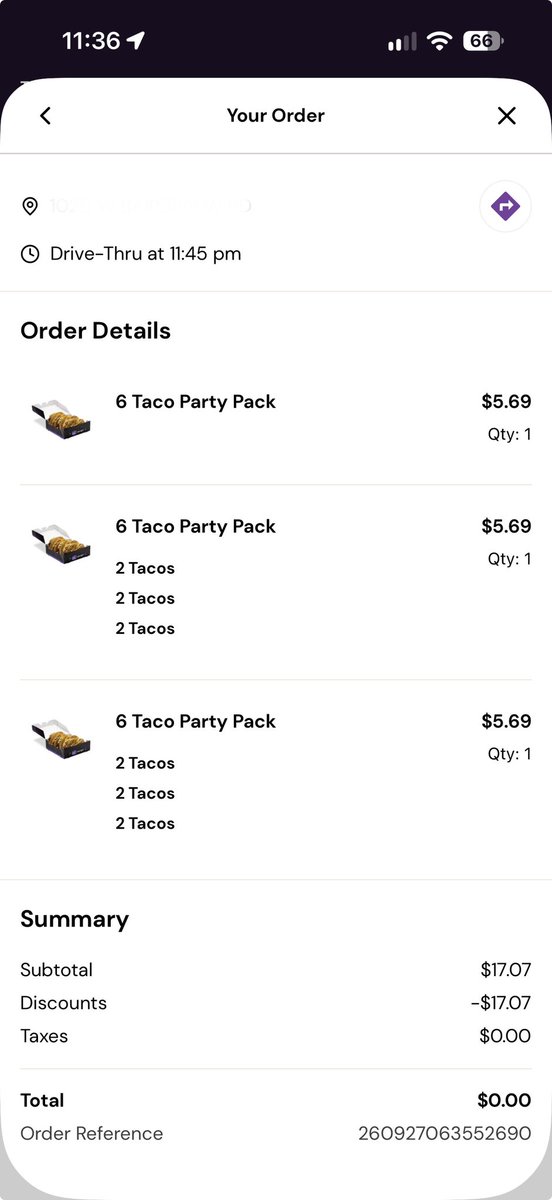Tap second 6 Taco Party Pack thumbnail
This screenshot has width=552, height=1200.
(62, 542)
